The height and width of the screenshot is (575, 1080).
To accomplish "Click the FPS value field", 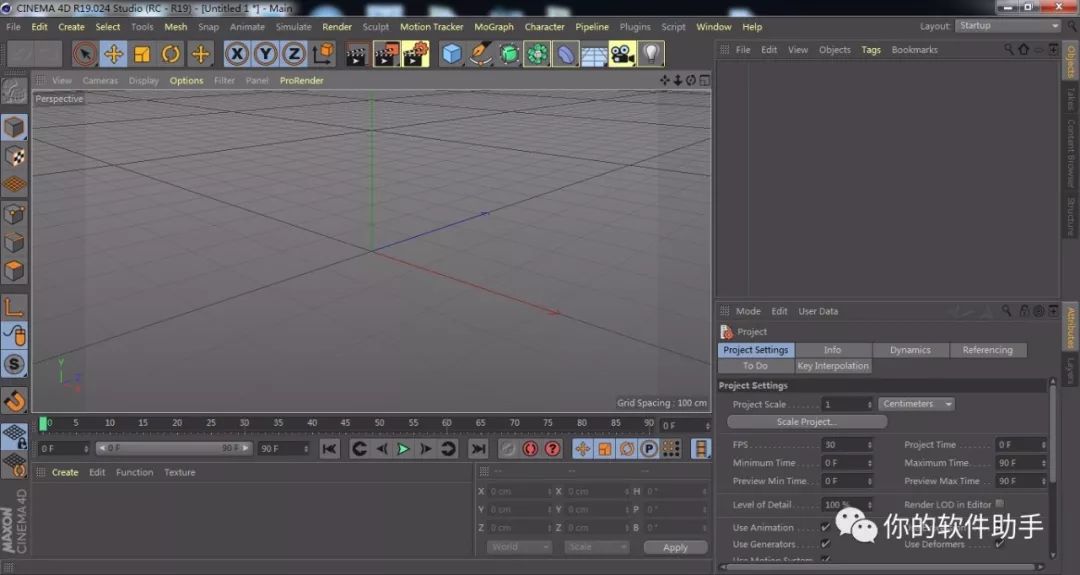I will pos(847,445).
